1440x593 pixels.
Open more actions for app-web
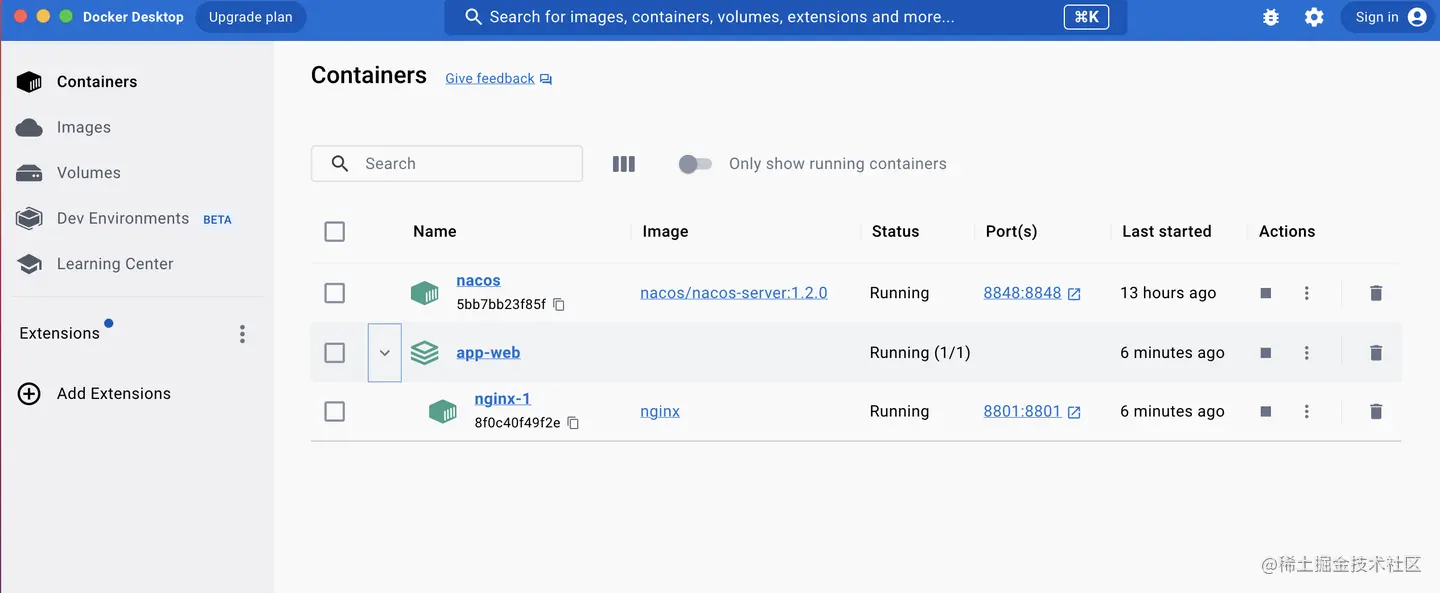(x=1307, y=353)
